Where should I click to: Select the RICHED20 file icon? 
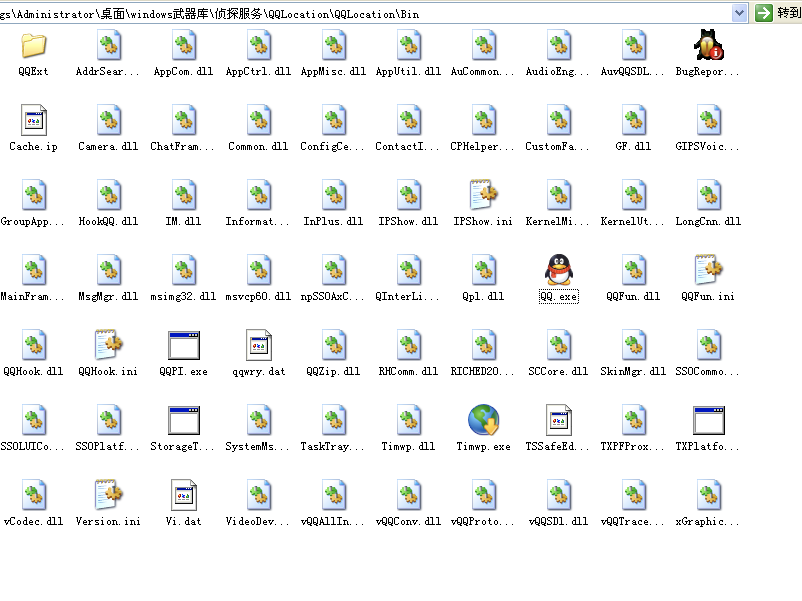[x=483, y=345]
